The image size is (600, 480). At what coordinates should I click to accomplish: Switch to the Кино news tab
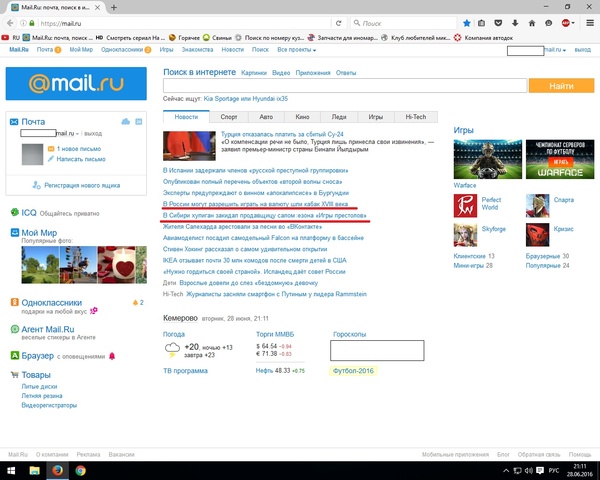[302, 117]
